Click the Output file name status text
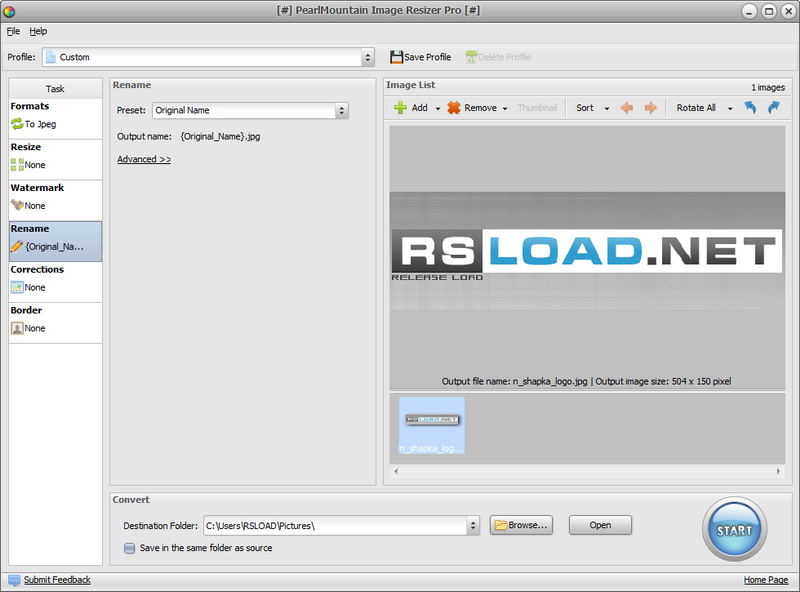The height and width of the screenshot is (592, 800). (586, 381)
